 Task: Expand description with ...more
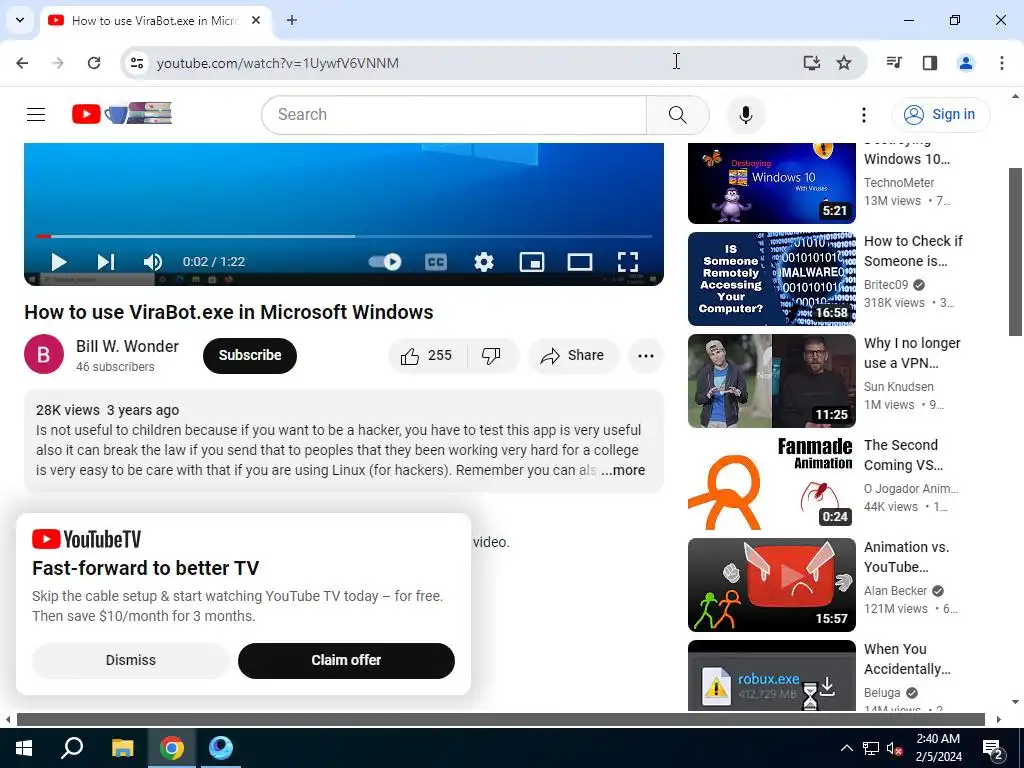tap(623, 470)
